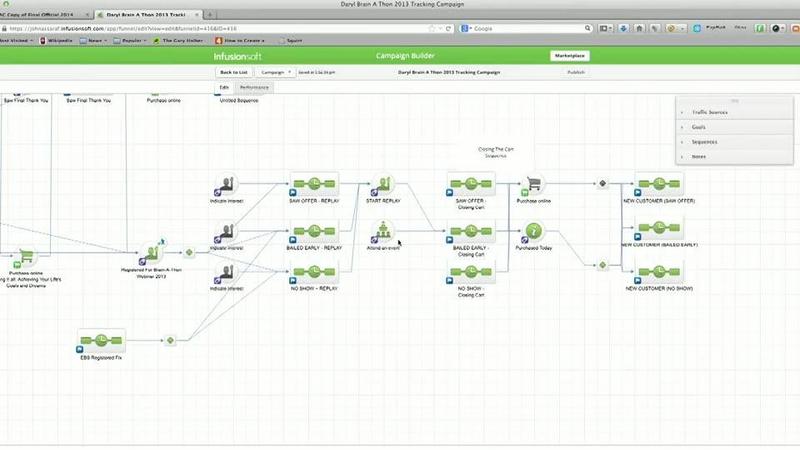
Task: Click the Back to List button
Action: (x=234, y=72)
